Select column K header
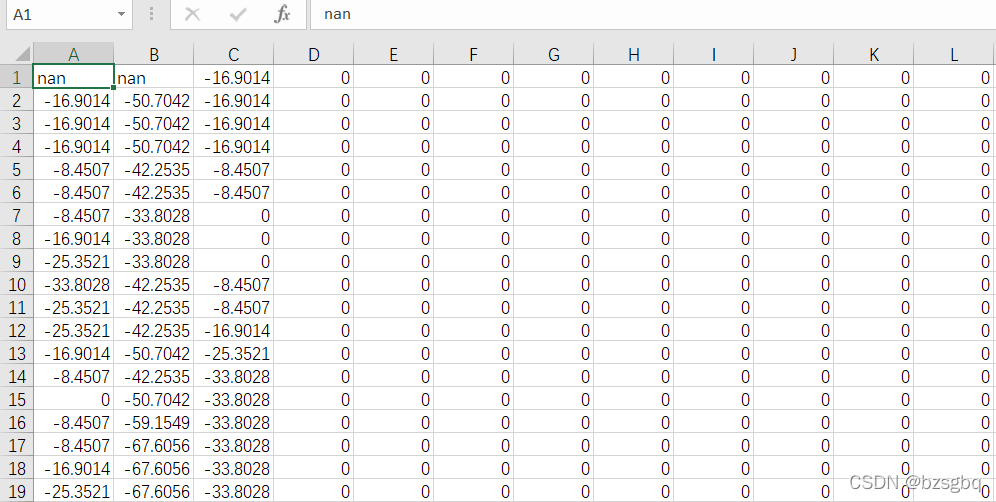Viewport: 996px width, 502px height. click(874, 54)
